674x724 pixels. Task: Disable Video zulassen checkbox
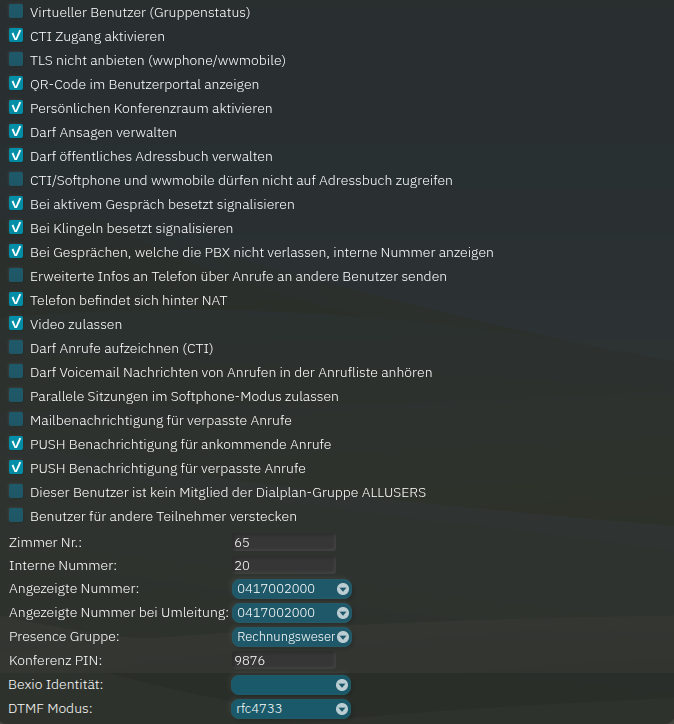click(16, 323)
